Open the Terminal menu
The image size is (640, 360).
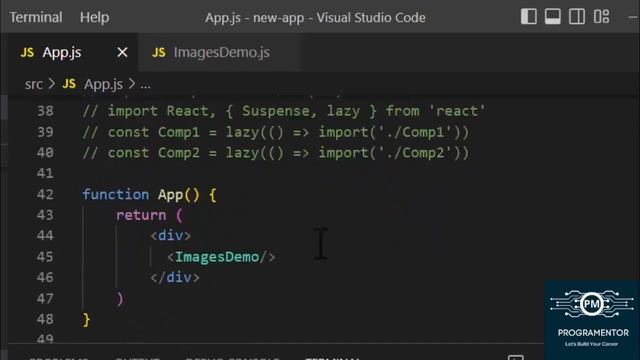tap(36, 18)
